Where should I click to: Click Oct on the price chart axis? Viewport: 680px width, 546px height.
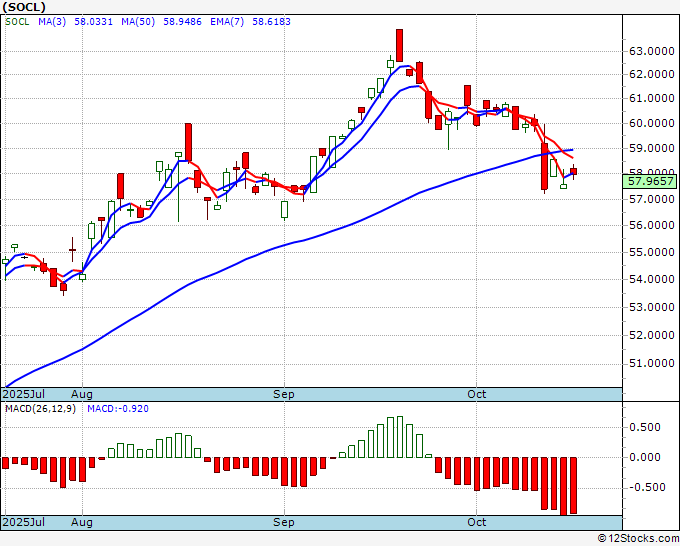477,395
